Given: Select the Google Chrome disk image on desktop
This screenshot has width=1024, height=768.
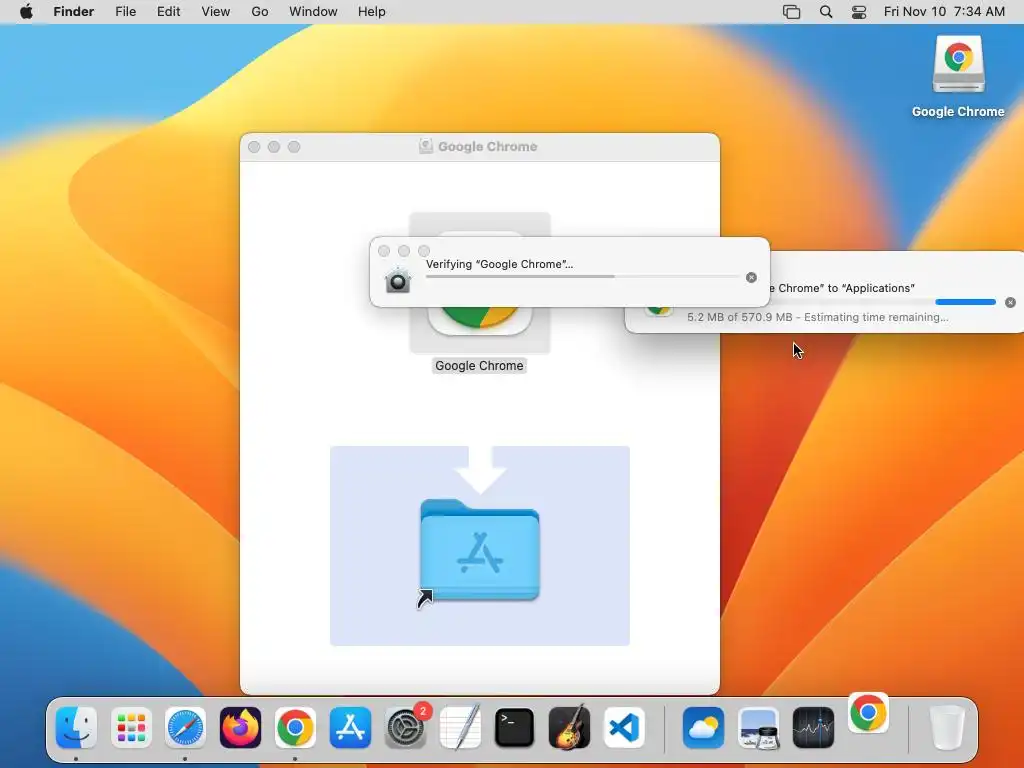Looking at the screenshot, I should click(x=958, y=64).
